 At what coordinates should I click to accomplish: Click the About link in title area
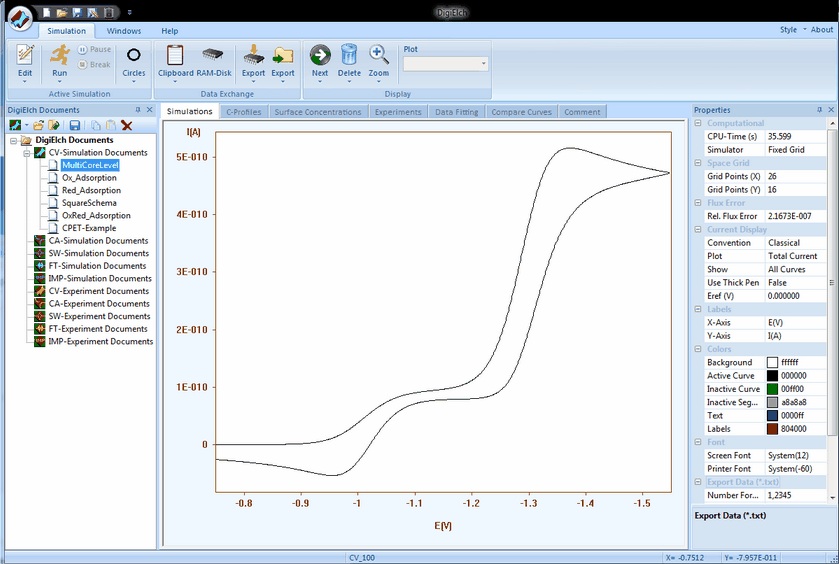(x=821, y=30)
